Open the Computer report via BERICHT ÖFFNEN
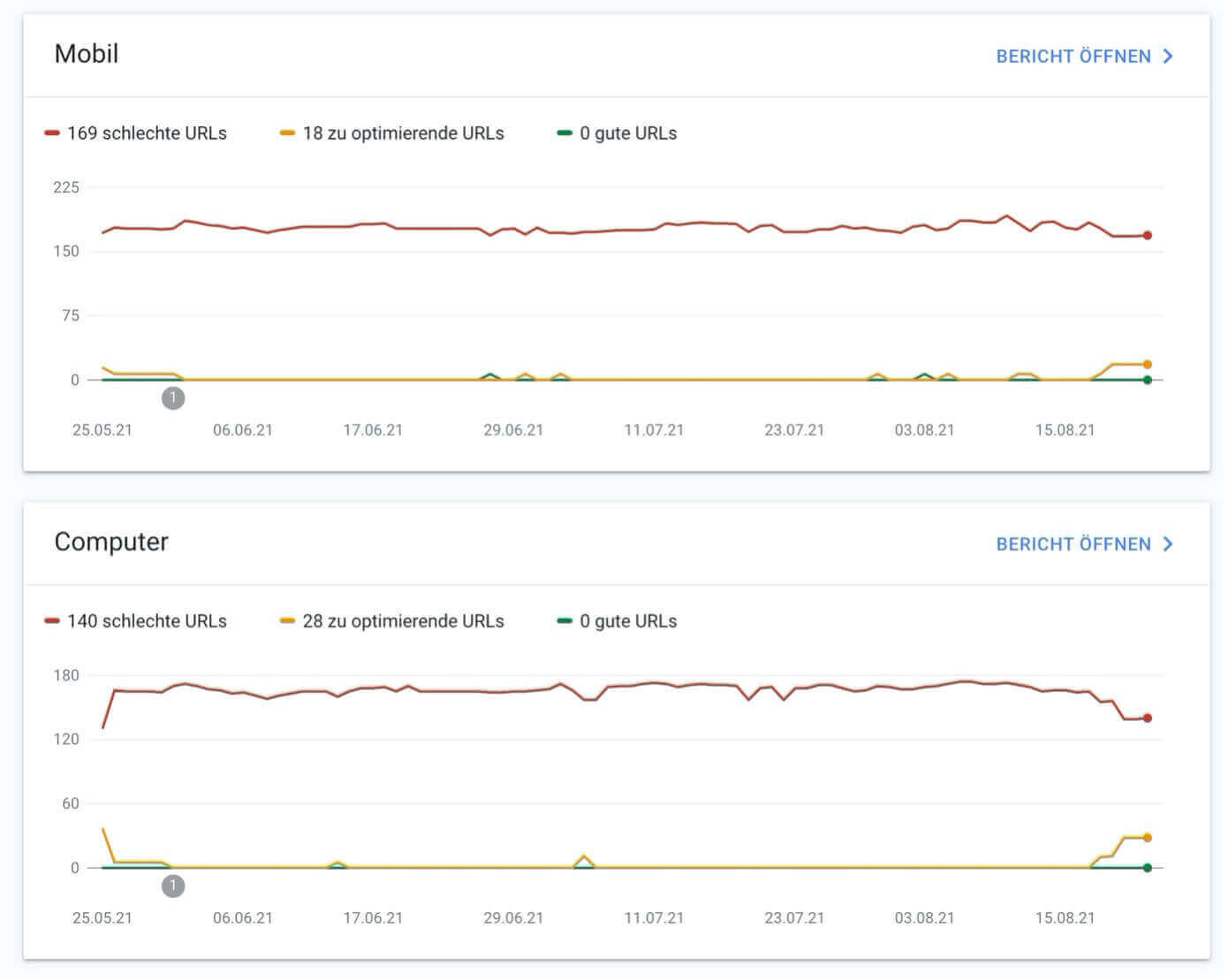 [x=1084, y=544]
